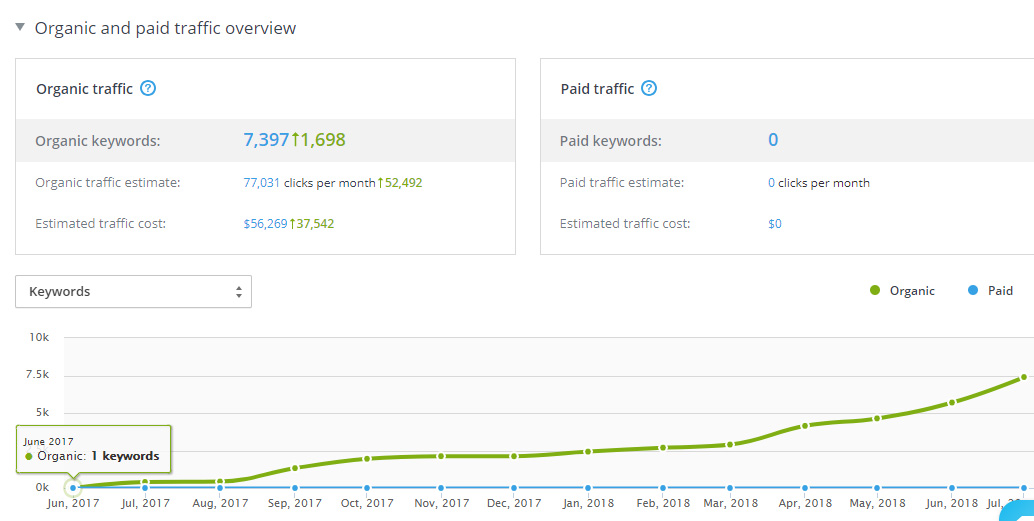Click the Organic keywords: row label
Screen dimensions: 1034x521
point(98,141)
